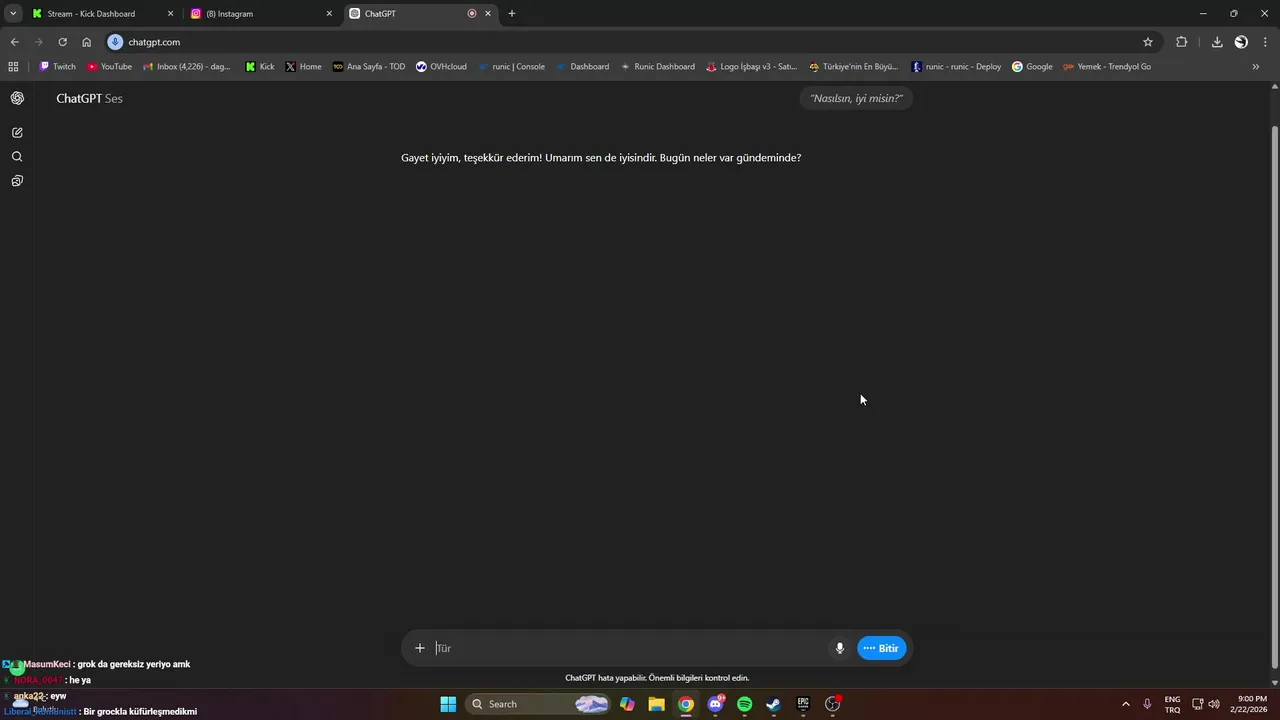The height and width of the screenshot is (720, 1280).
Task: Open the Chrome apps grid icon
Action: (x=13, y=67)
